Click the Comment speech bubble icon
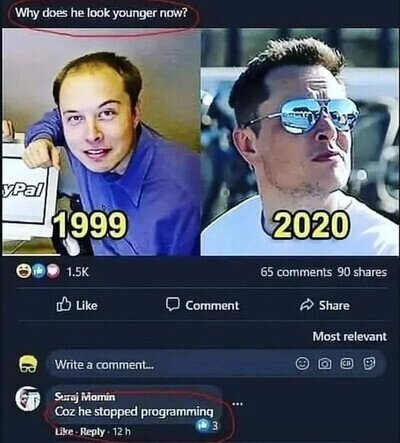The height and width of the screenshot is (443, 400). point(173,304)
